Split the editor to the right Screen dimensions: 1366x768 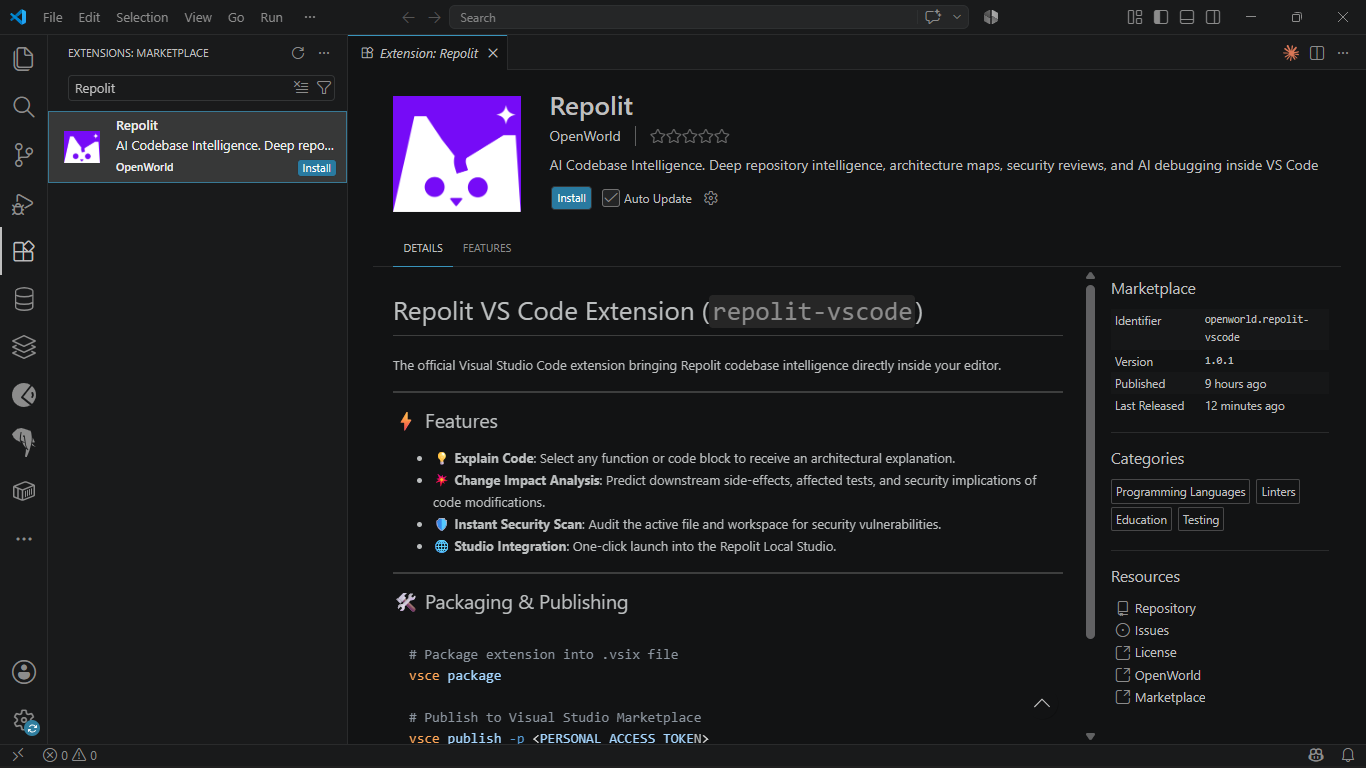1317,53
